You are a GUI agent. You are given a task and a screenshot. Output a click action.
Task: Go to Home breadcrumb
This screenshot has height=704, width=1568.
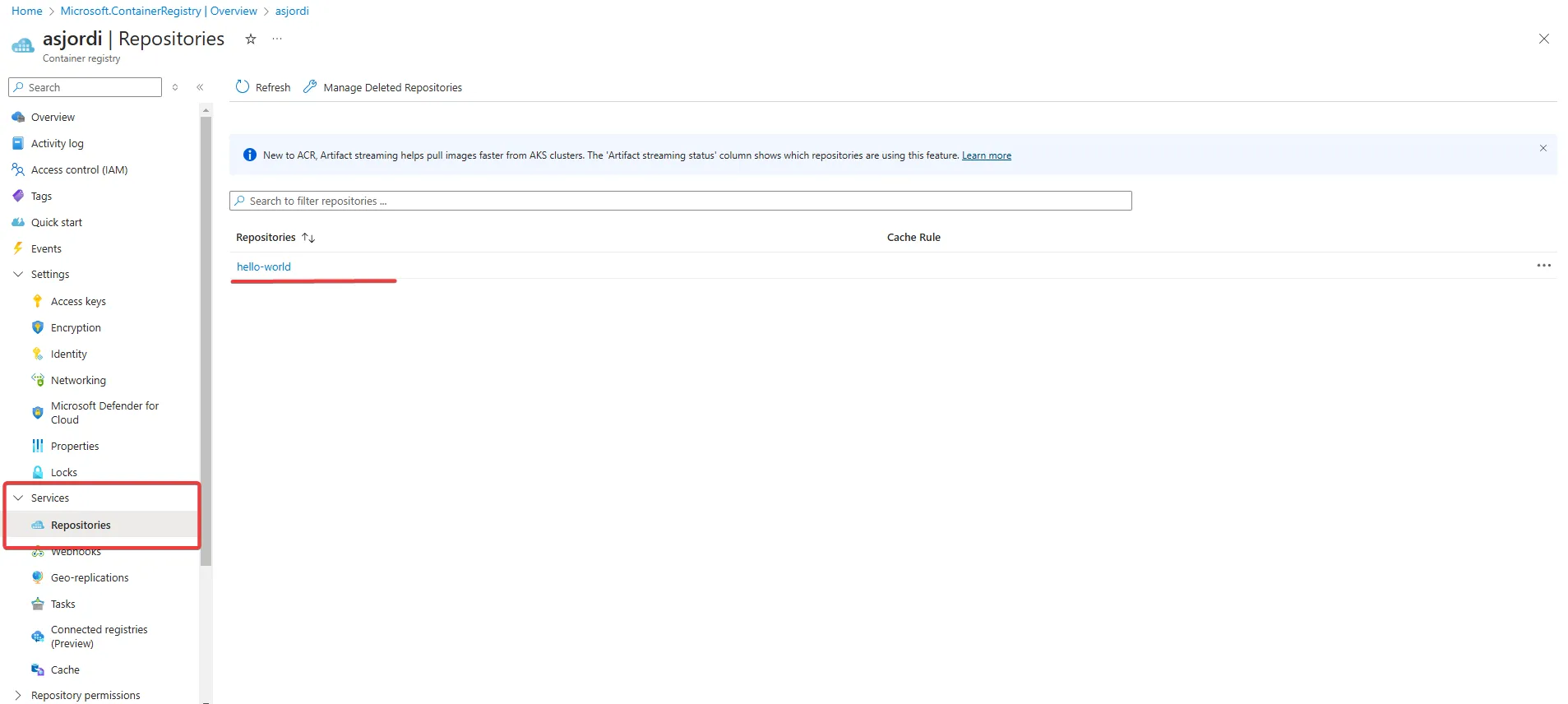[x=27, y=11]
